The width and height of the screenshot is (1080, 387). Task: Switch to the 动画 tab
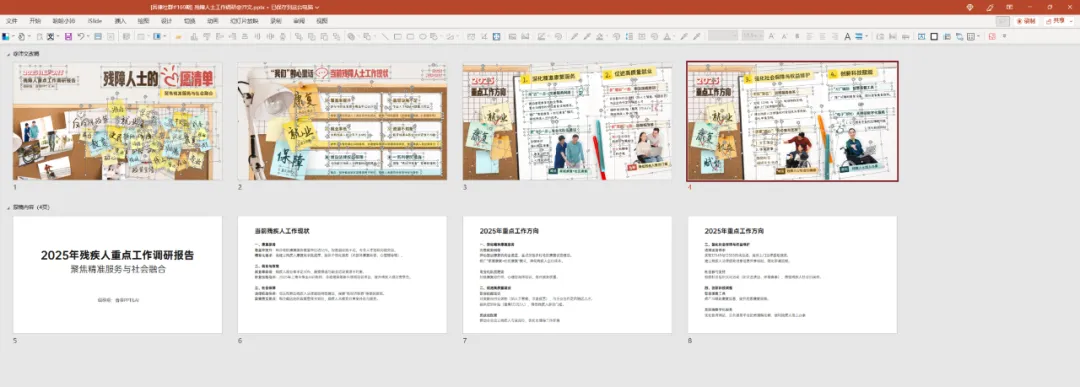pyautogui.click(x=213, y=21)
